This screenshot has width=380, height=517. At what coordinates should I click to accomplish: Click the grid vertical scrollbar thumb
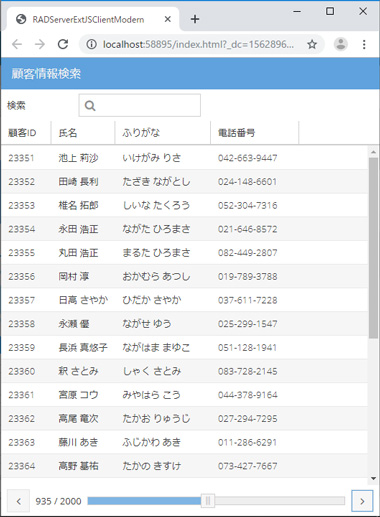tap(373, 248)
